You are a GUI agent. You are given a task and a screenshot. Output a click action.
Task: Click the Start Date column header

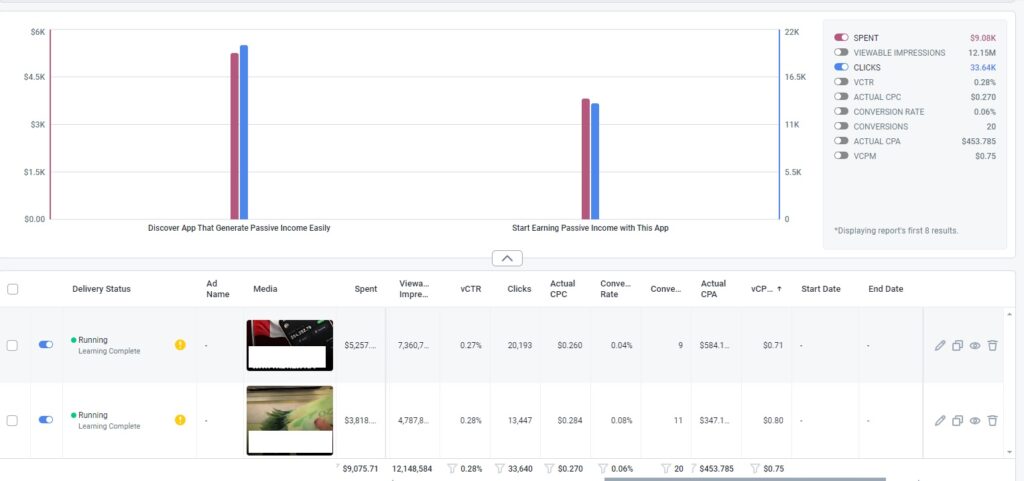pos(821,289)
